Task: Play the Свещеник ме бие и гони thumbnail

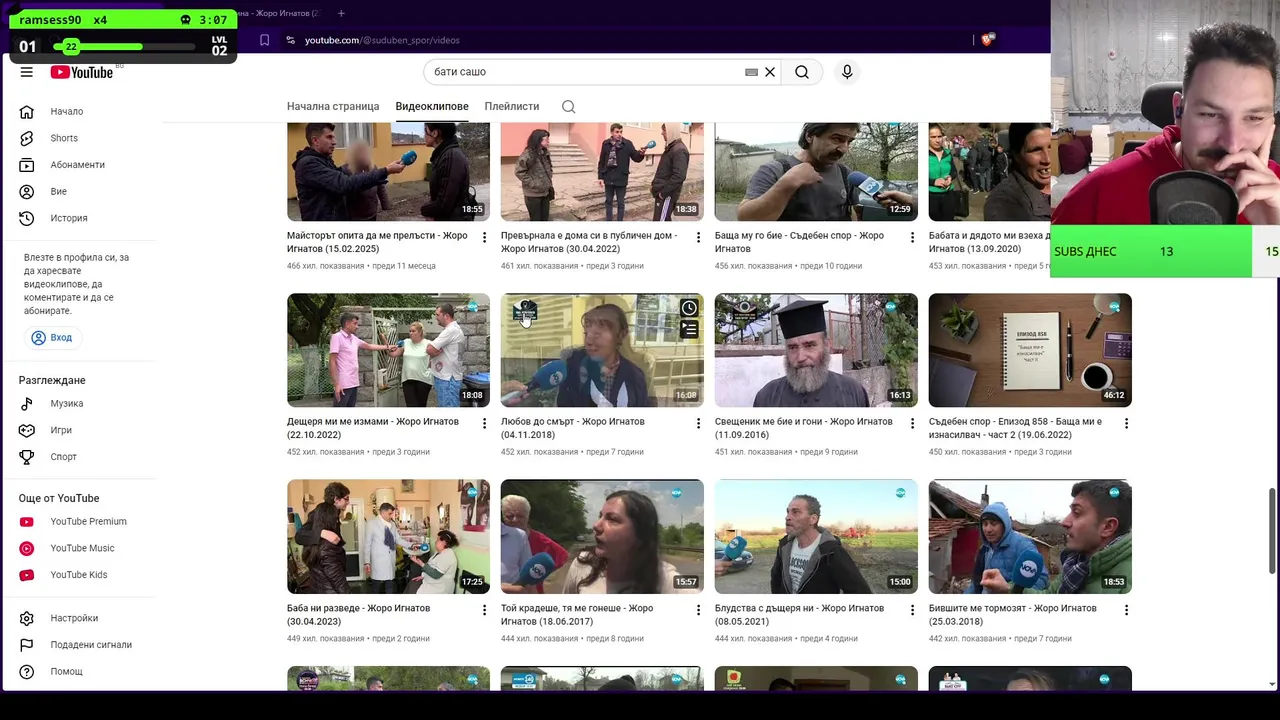Action: click(816, 350)
